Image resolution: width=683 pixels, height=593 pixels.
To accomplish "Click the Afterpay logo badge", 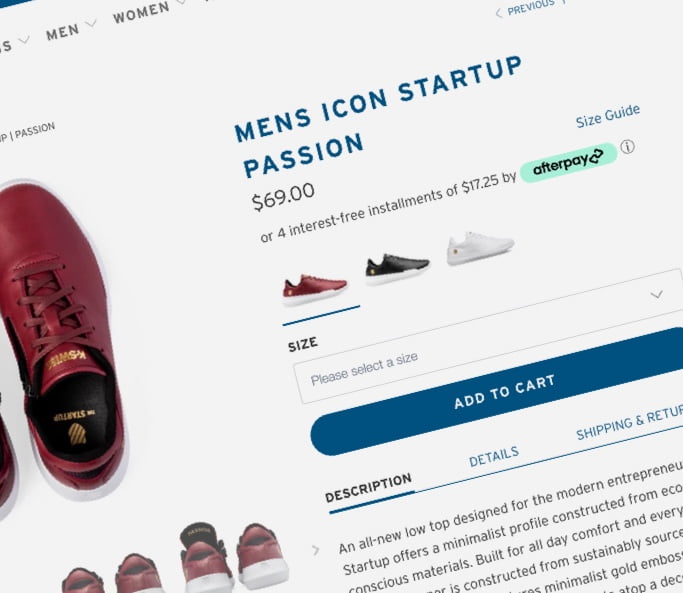I will (x=568, y=162).
